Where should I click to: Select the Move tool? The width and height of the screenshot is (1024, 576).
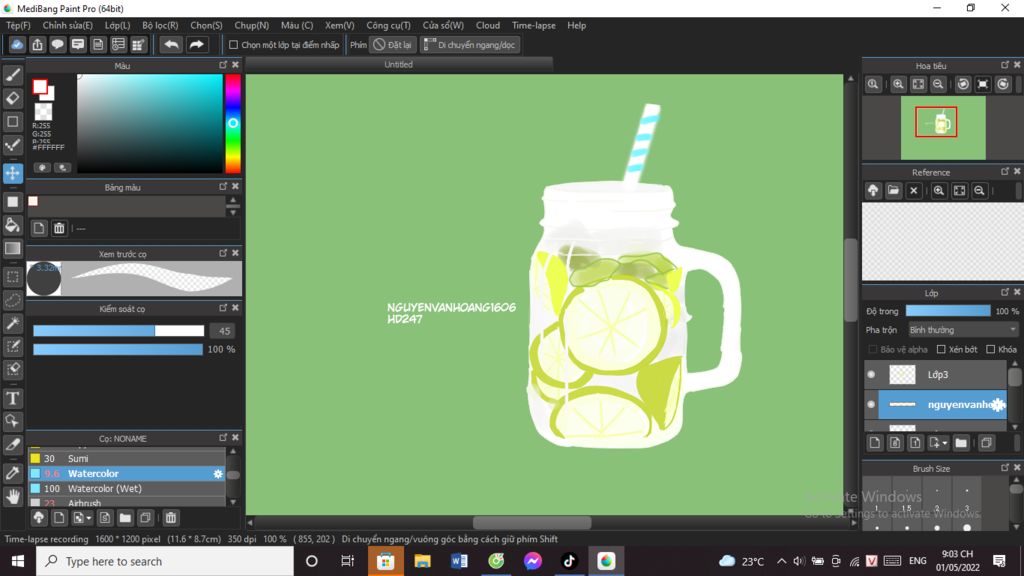[12, 173]
